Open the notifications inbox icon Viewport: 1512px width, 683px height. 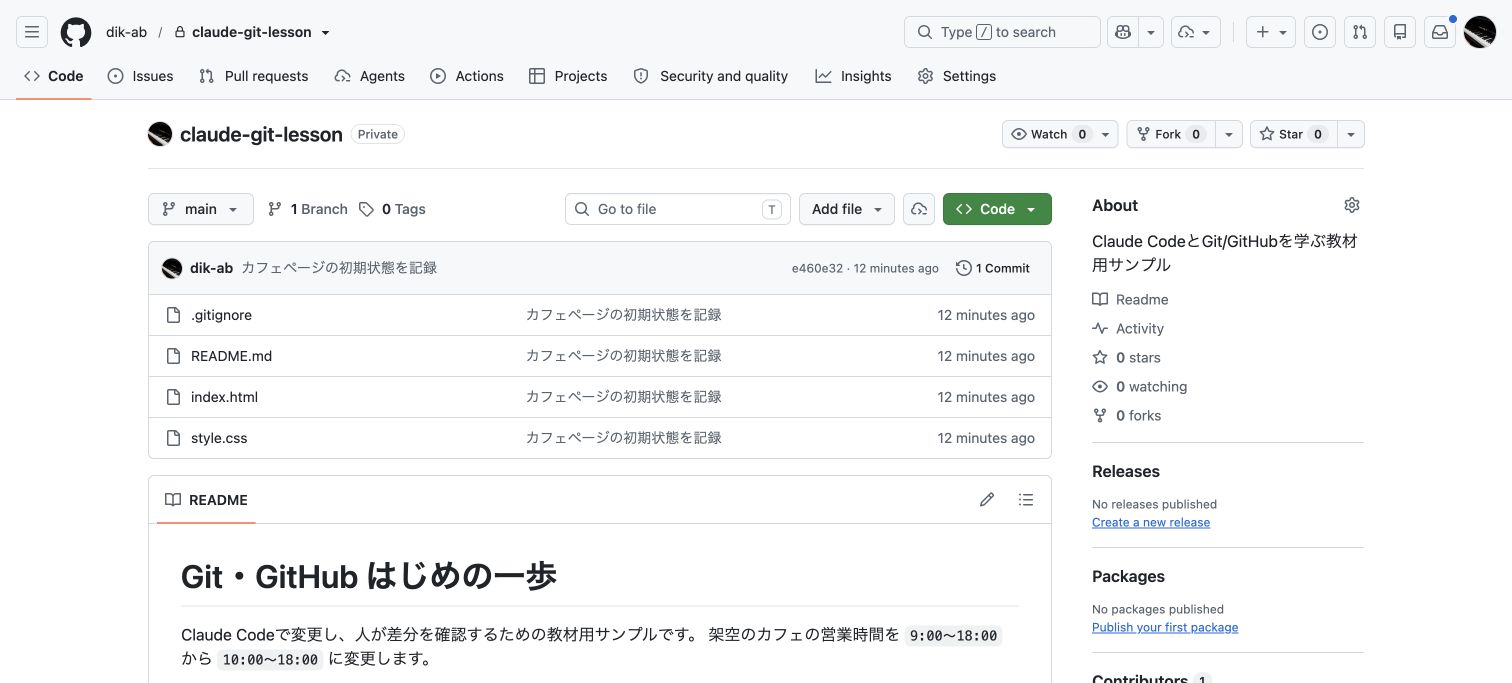(x=1440, y=32)
